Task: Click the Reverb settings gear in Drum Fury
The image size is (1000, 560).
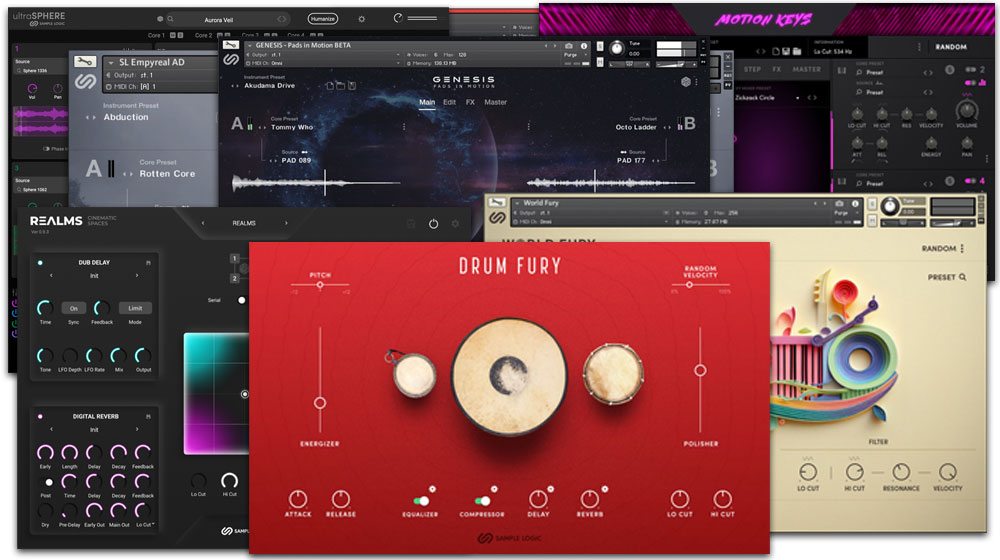Action: coord(604,489)
